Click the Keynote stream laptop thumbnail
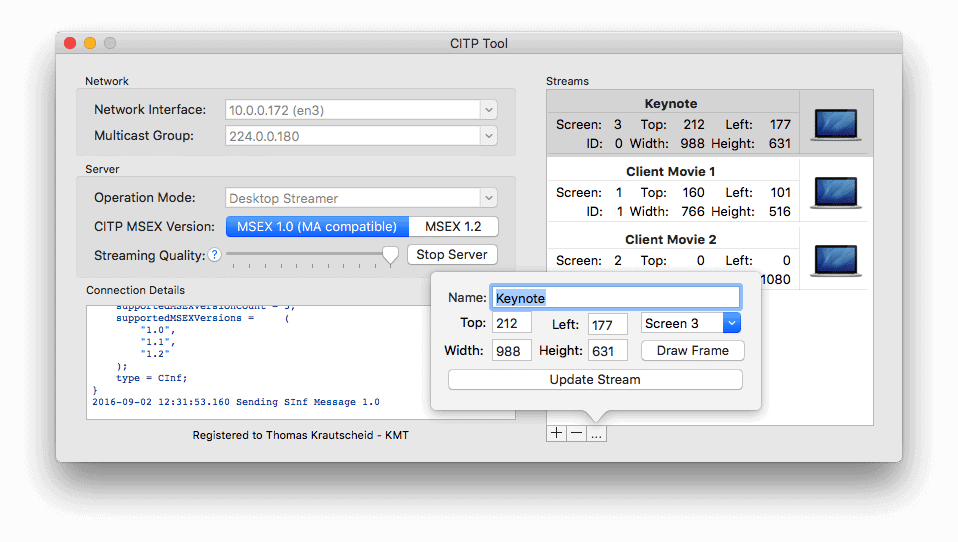 point(836,124)
